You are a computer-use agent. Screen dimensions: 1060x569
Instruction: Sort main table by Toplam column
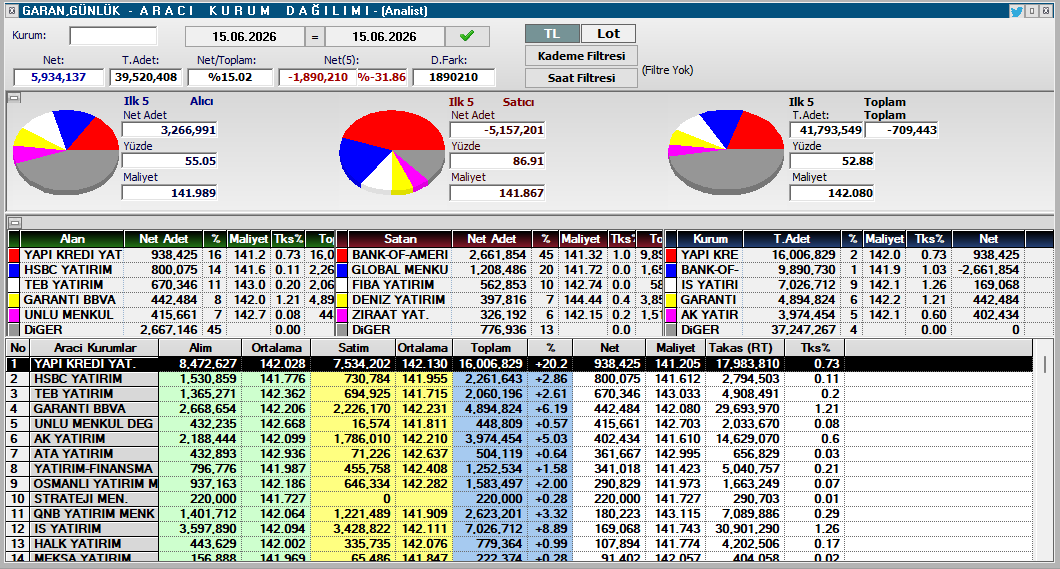pos(491,347)
